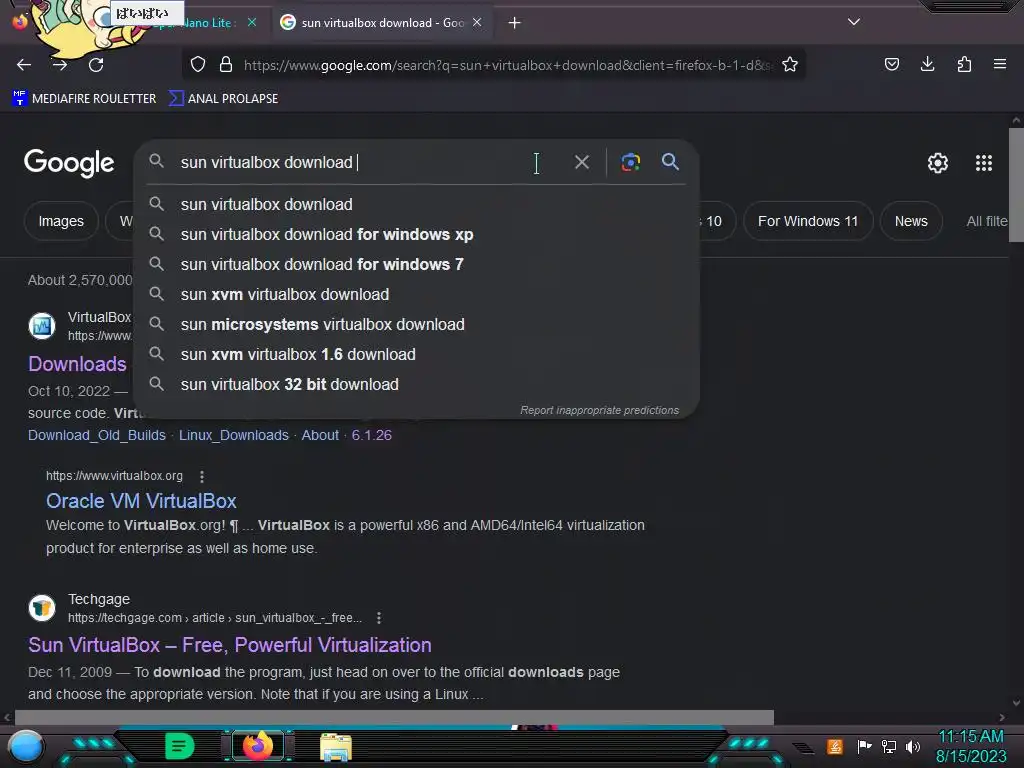1024x768 pixels.
Task: Open the Firefox hamburger menu
Action: (x=999, y=64)
